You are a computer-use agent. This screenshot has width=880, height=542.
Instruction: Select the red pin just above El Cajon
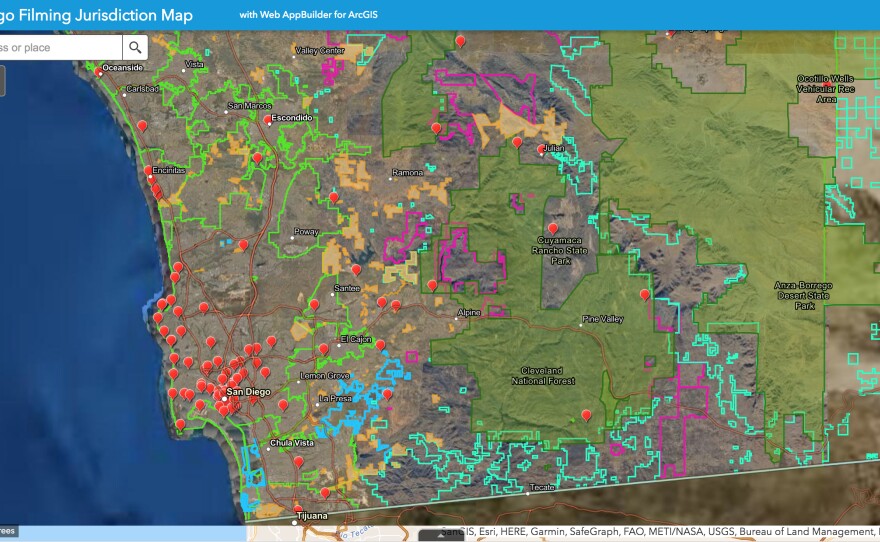coord(323,348)
